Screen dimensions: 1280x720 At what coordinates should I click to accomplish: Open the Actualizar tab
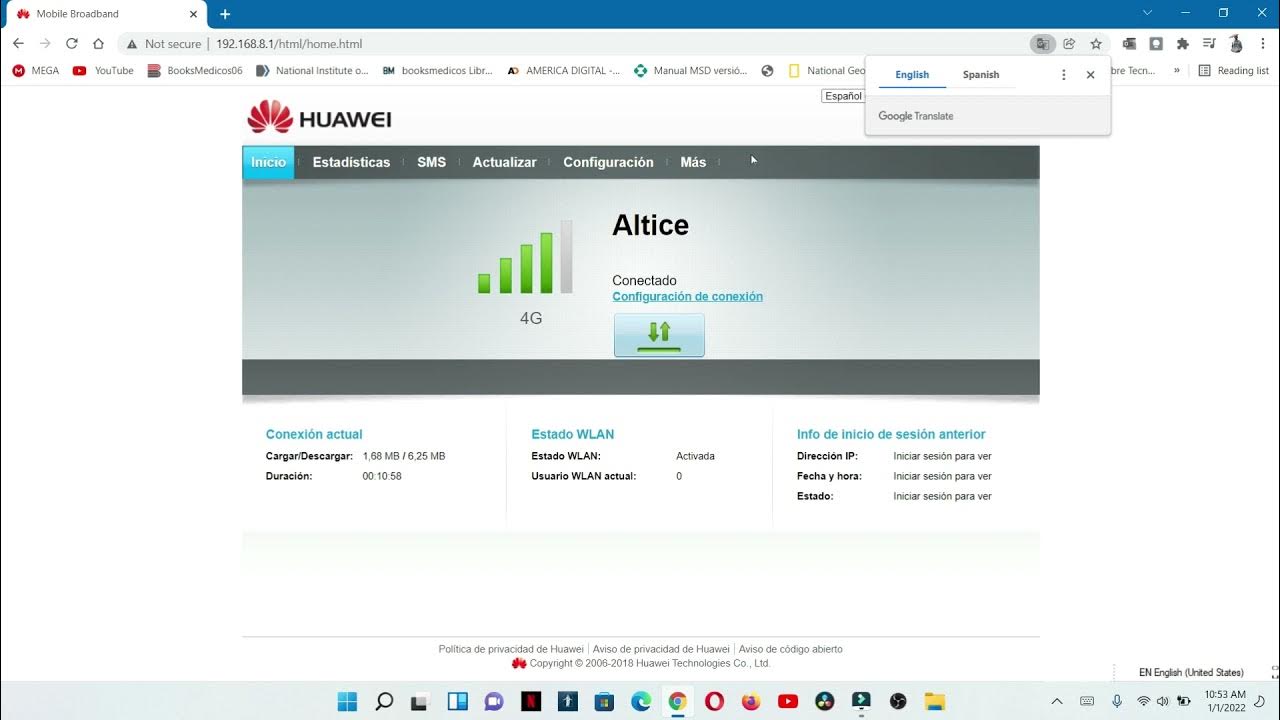[x=504, y=162]
